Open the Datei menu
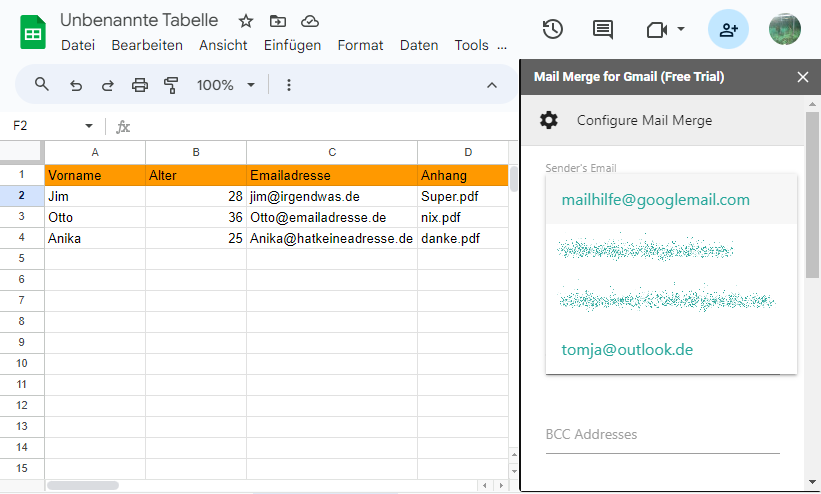The width and height of the screenshot is (821, 494). click(x=78, y=46)
